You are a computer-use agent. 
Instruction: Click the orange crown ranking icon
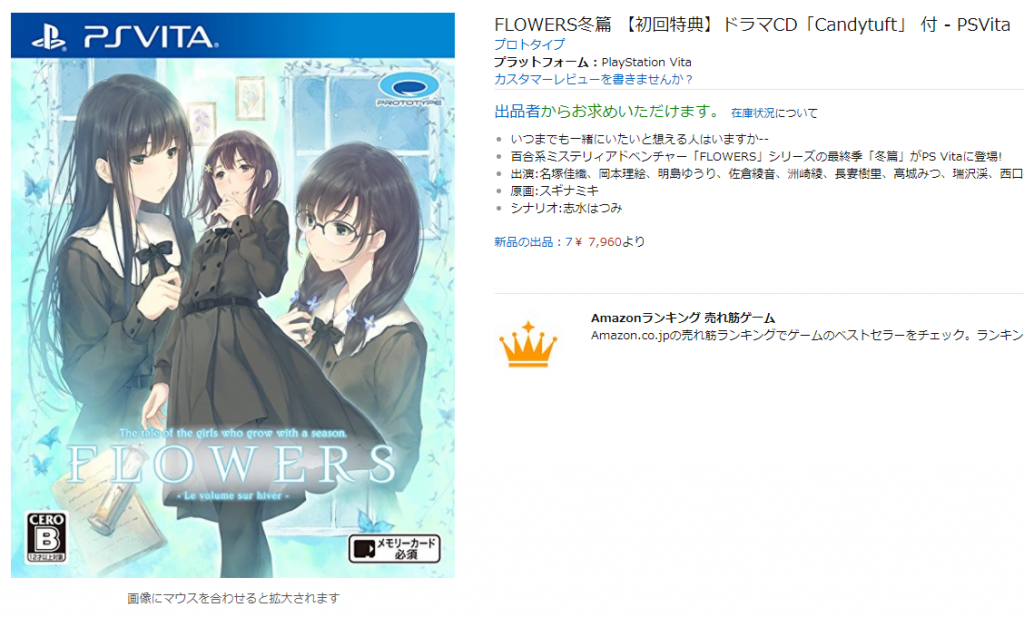pyautogui.click(x=528, y=344)
